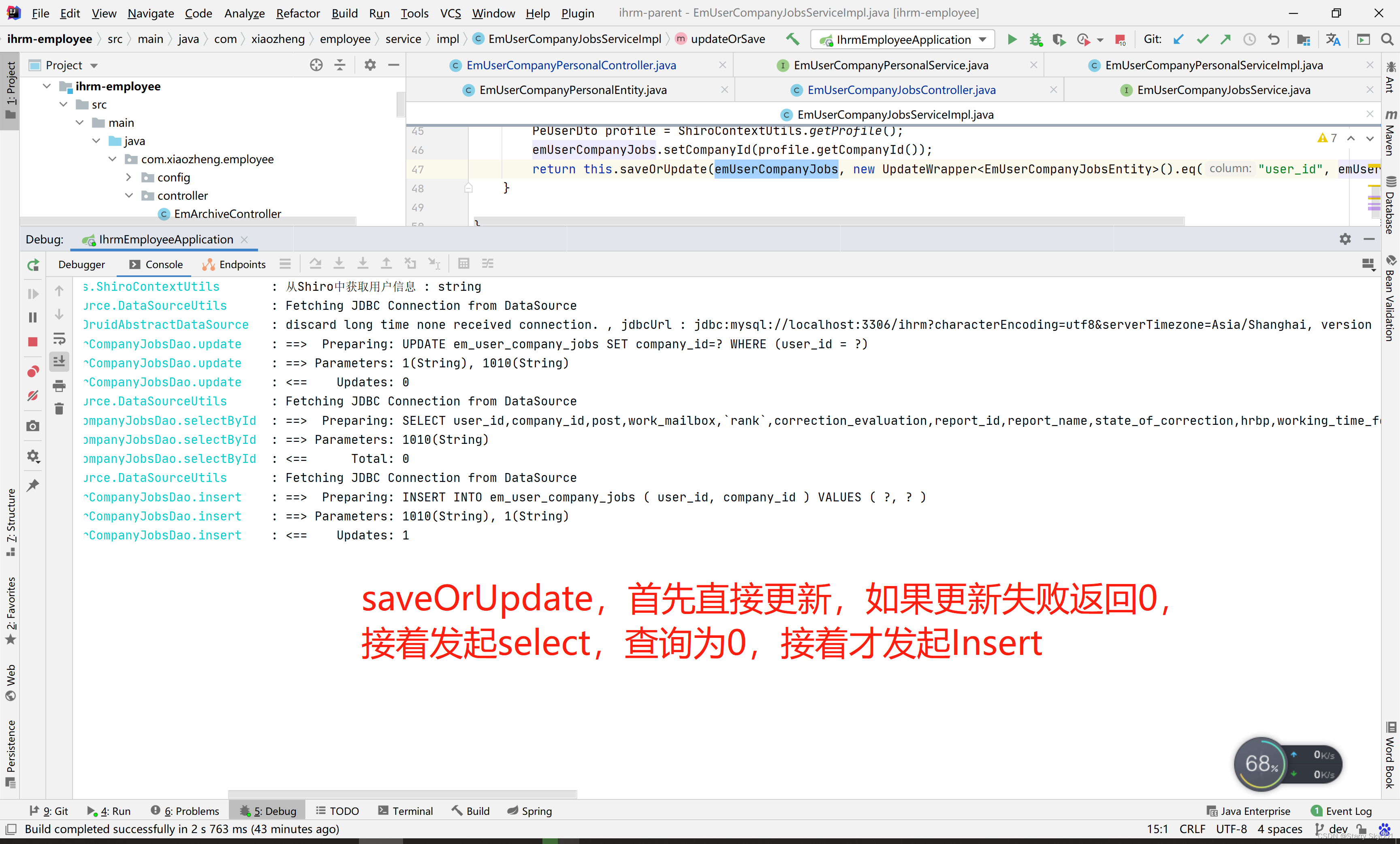Click the Git update project arrow icon

tap(1178, 39)
